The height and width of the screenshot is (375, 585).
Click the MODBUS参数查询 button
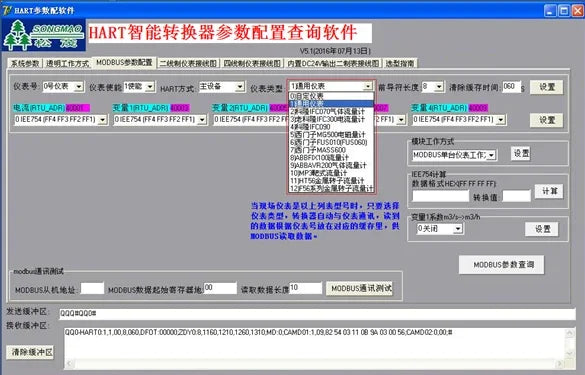coord(501,265)
